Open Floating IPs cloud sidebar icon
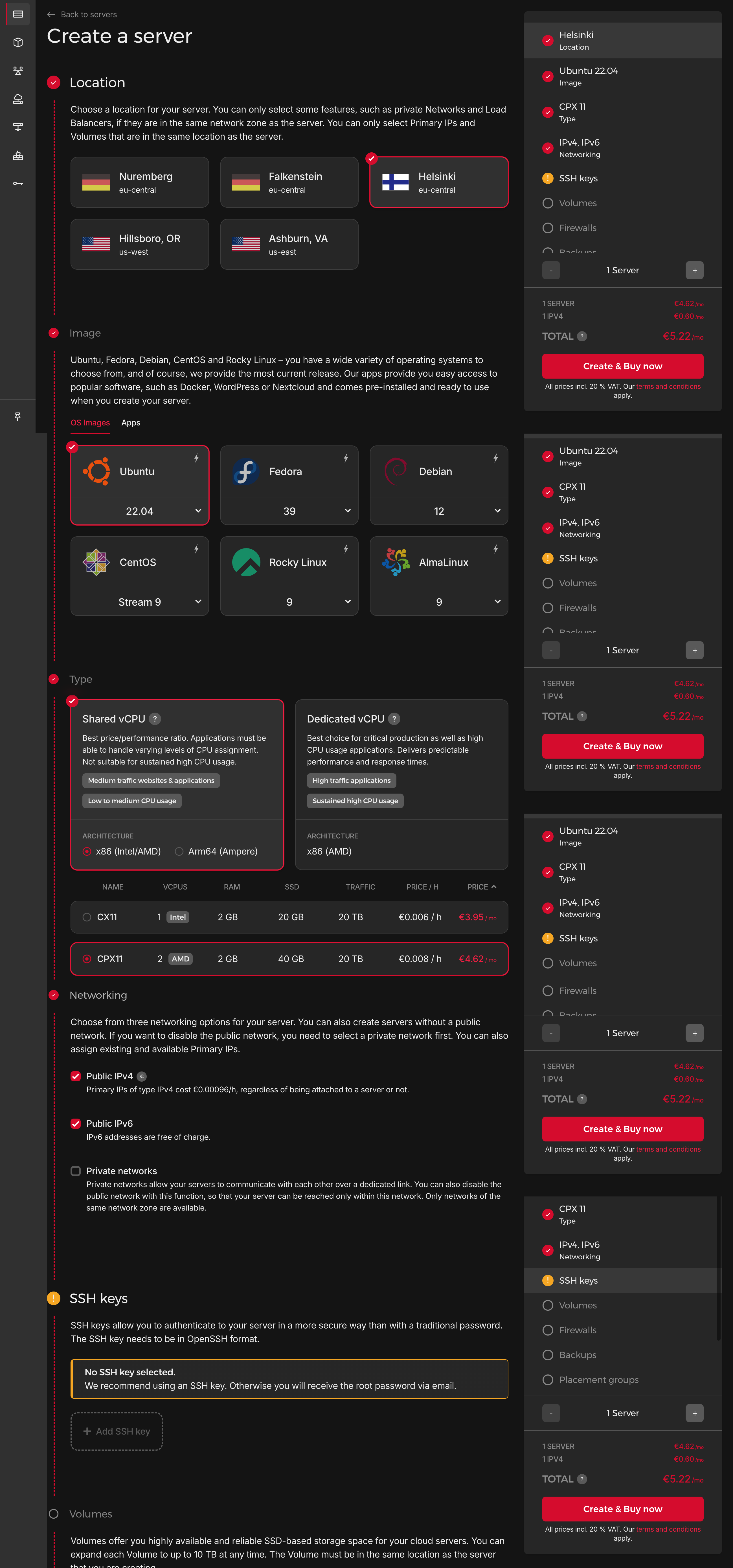 pyautogui.click(x=18, y=99)
